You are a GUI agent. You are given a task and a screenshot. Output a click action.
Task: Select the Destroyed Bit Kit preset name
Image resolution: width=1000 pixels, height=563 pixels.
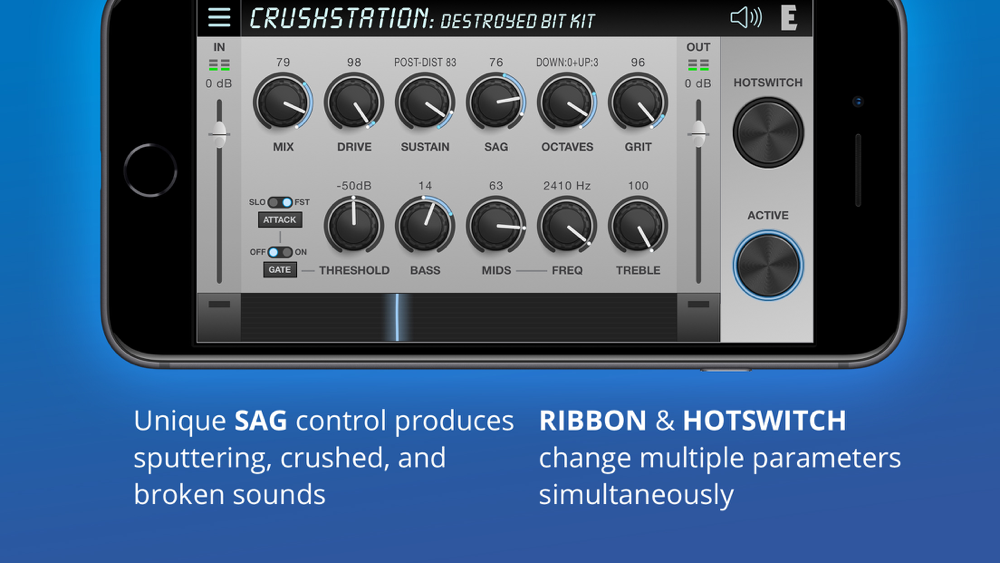[x=517, y=21]
